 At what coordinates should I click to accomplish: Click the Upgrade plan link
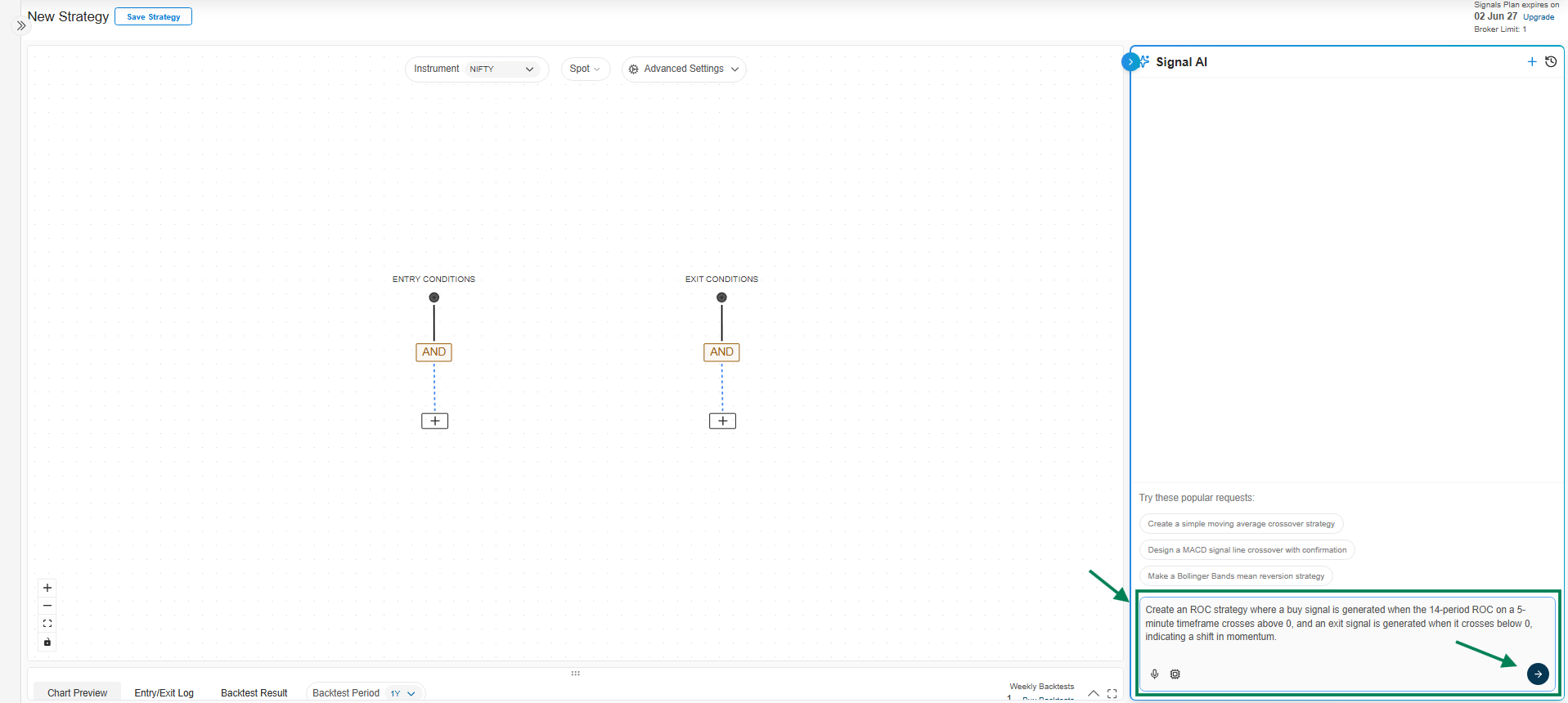pyautogui.click(x=1538, y=17)
